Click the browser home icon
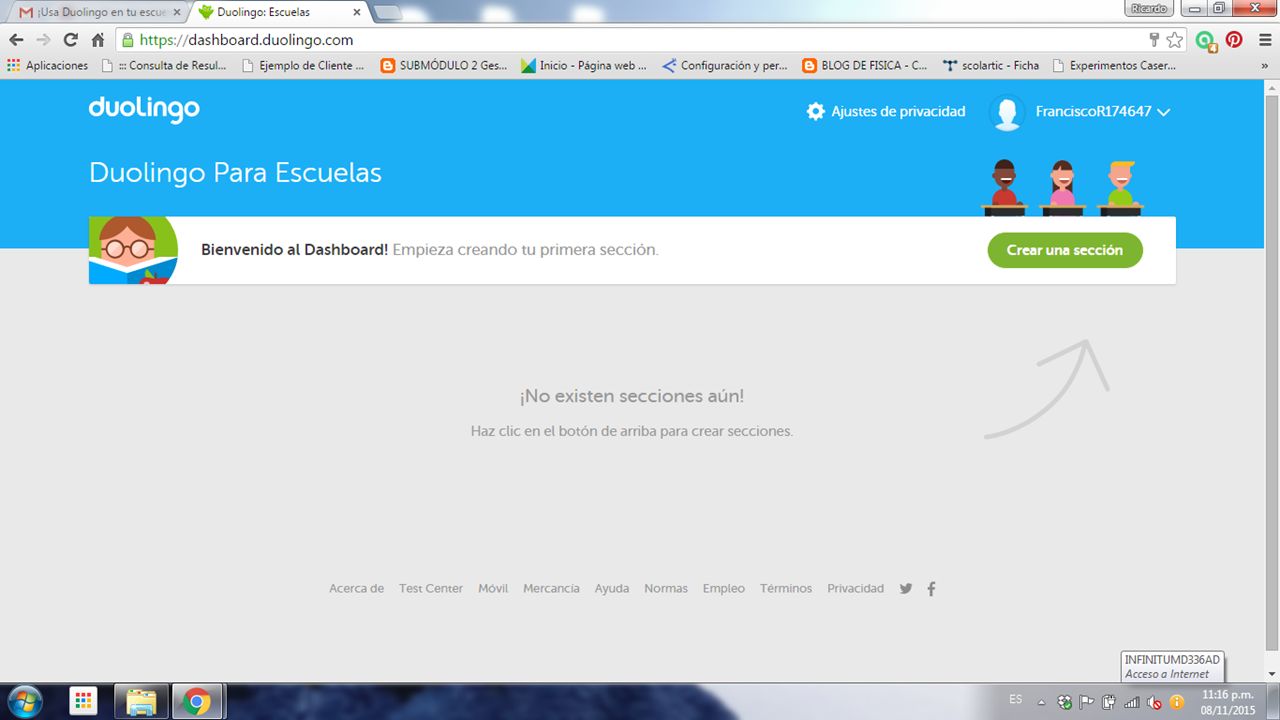1280x720 pixels. coord(97,40)
